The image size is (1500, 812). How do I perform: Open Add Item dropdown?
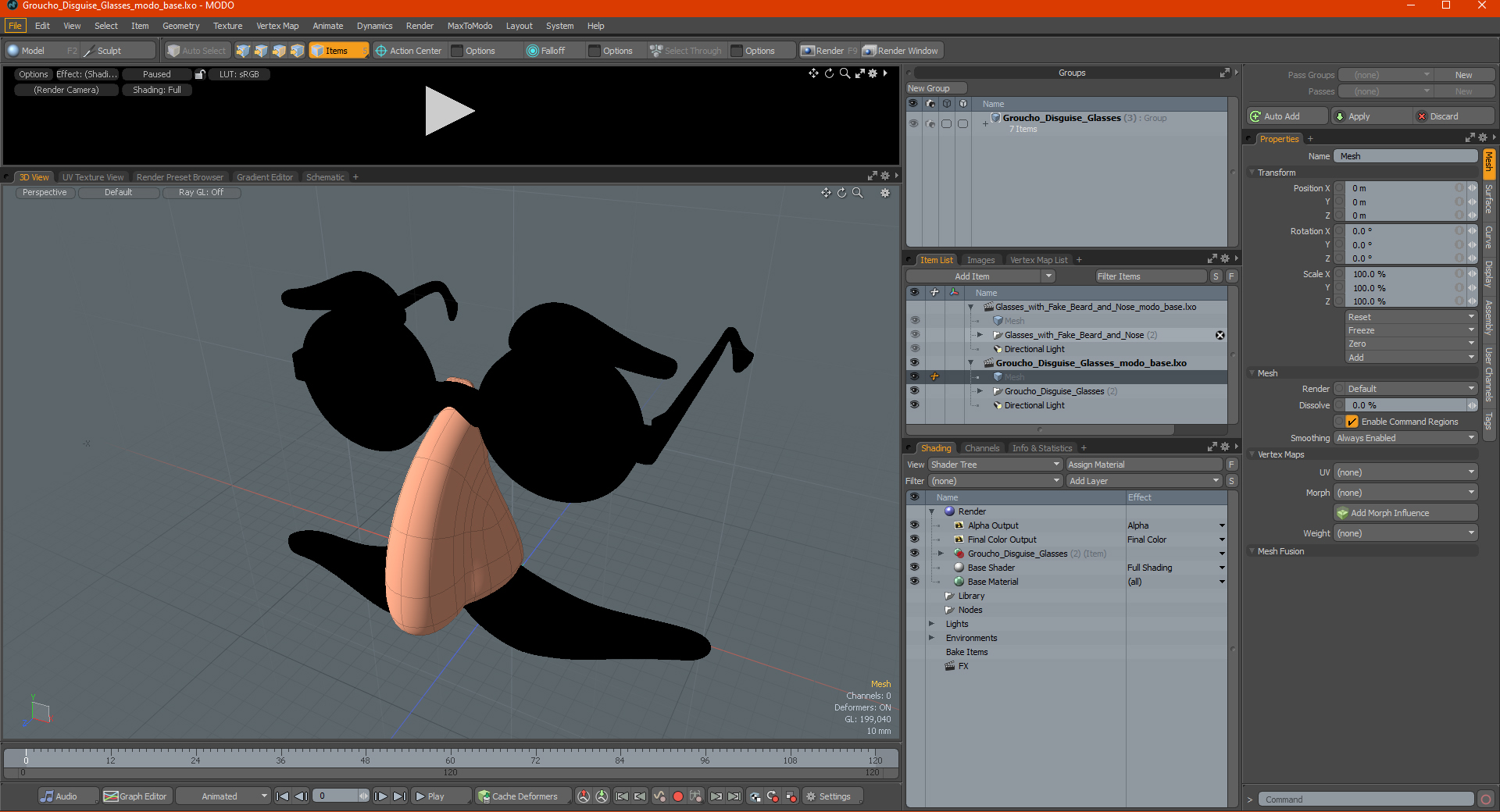coord(981,276)
